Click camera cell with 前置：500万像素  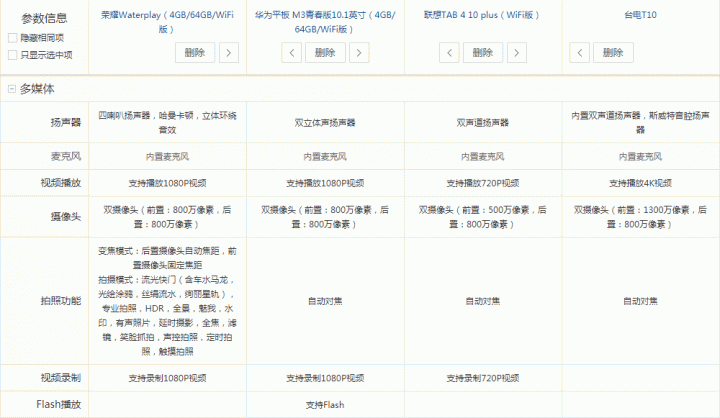point(483,217)
